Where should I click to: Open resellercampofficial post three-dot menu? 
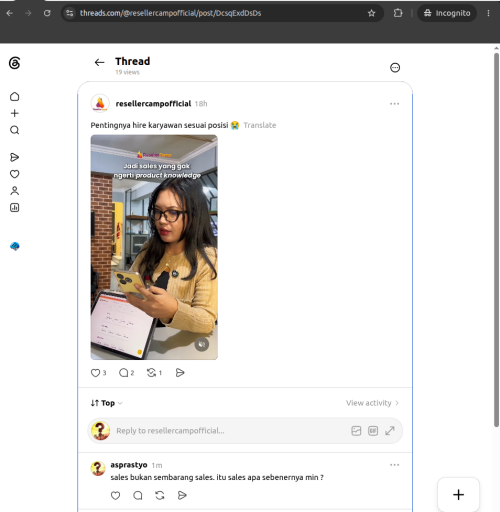tap(394, 104)
